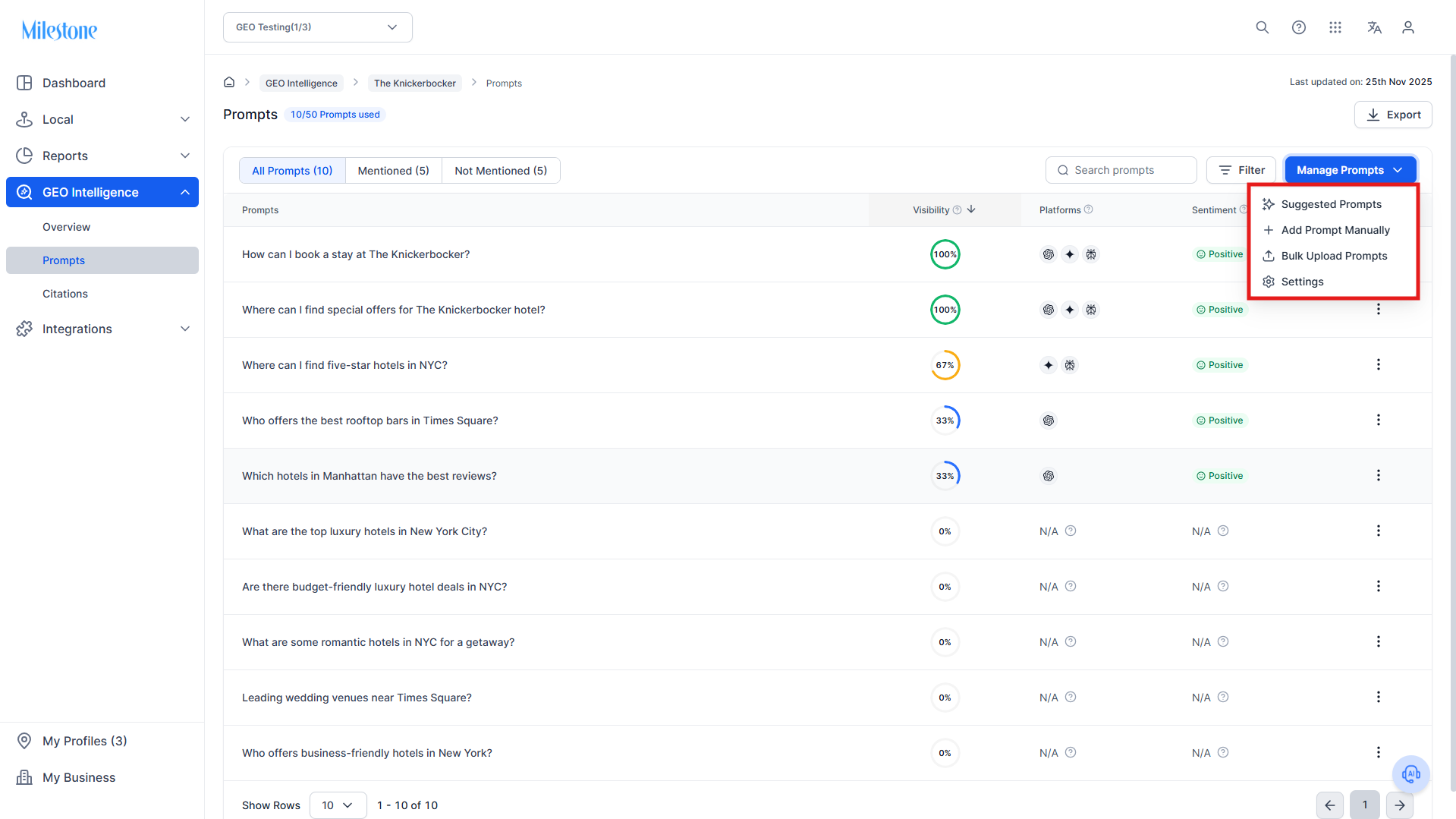Open row menu for romantic hotels prompt
Viewport: 1456px width, 819px height.
[x=1379, y=642]
